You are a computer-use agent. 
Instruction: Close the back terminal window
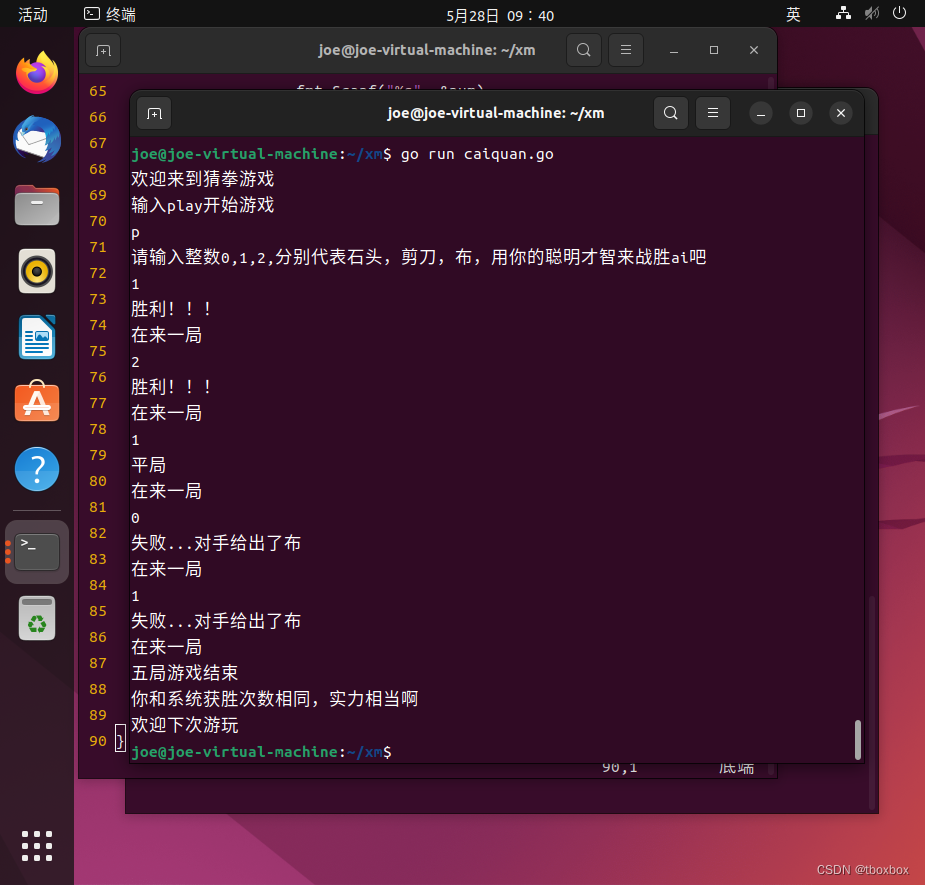[x=754, y=51]
